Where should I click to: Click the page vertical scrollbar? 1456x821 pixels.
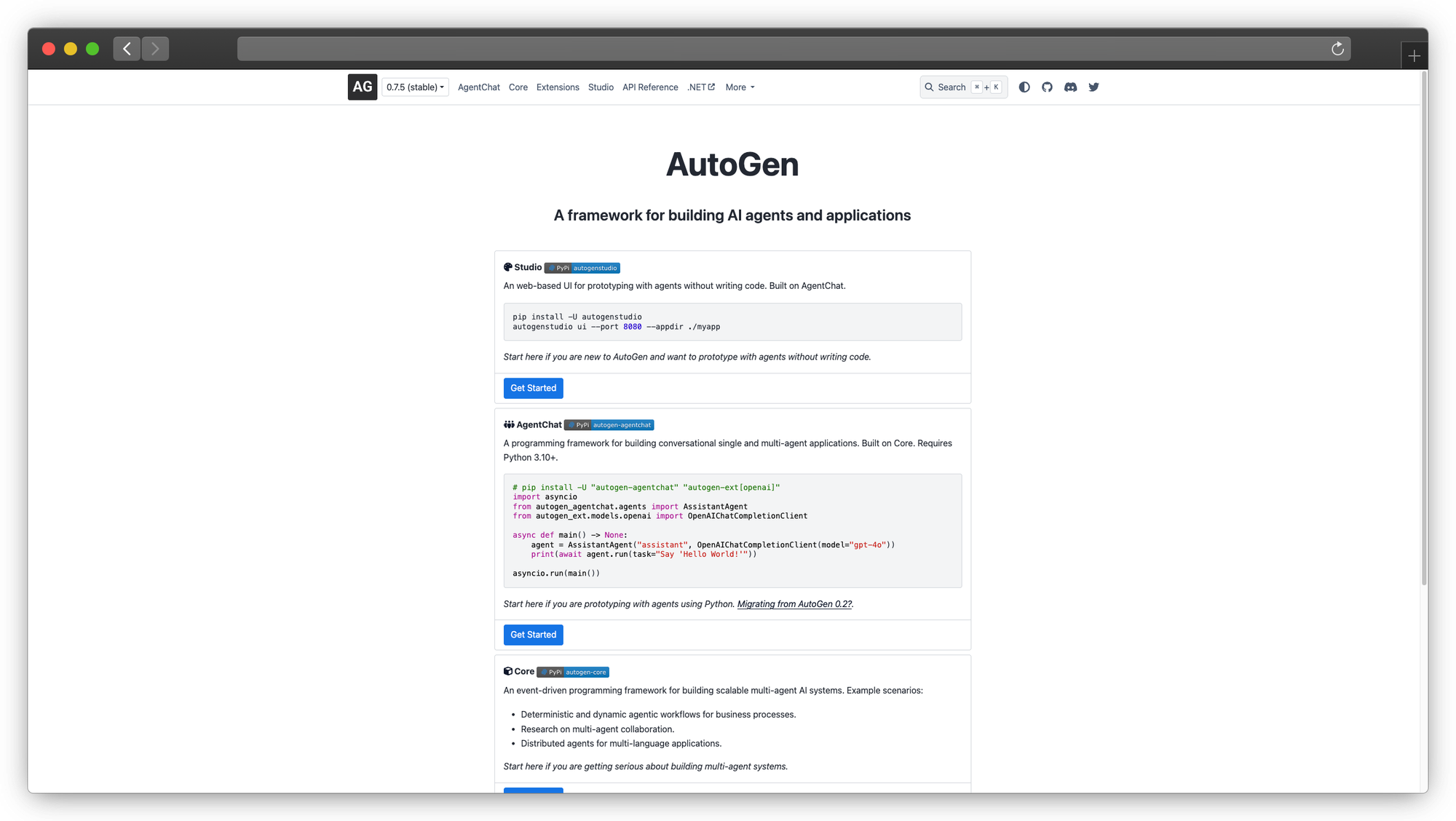[x=1423, y=328]
